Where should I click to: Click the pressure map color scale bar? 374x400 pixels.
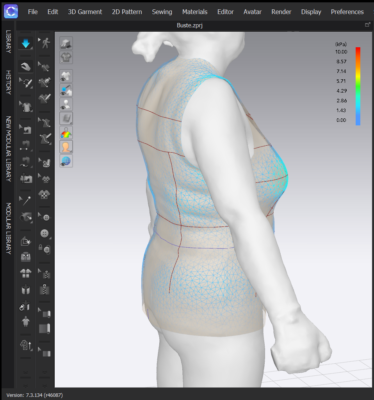pos(358,86)
